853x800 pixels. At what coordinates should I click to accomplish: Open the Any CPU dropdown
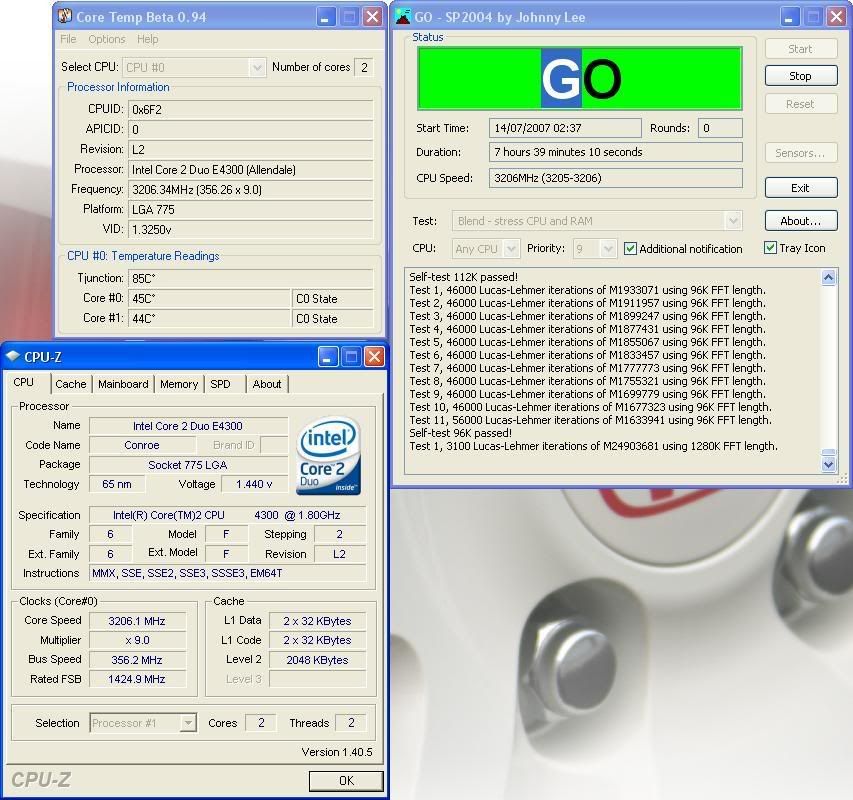pos(511,249)
